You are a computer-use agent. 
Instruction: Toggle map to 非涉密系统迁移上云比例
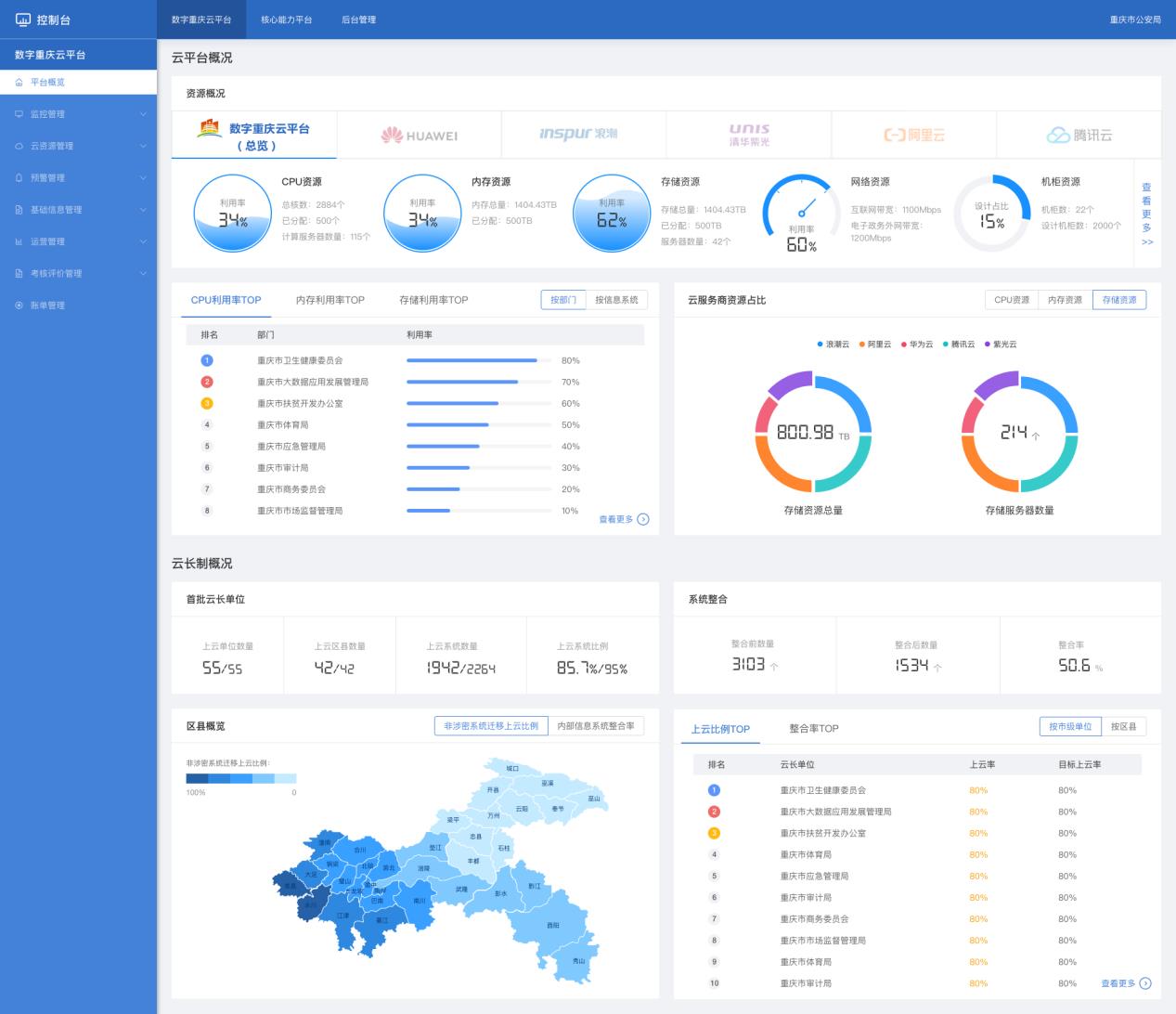coord(491,726)
